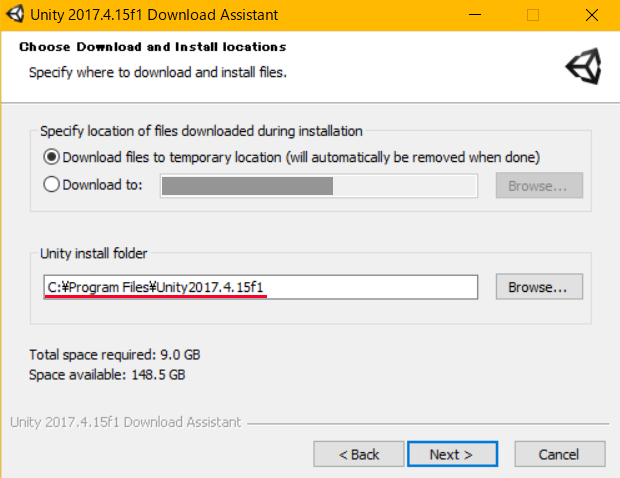
Task: Click the Unity install folder path field
Action: click(x=261, y=287)
